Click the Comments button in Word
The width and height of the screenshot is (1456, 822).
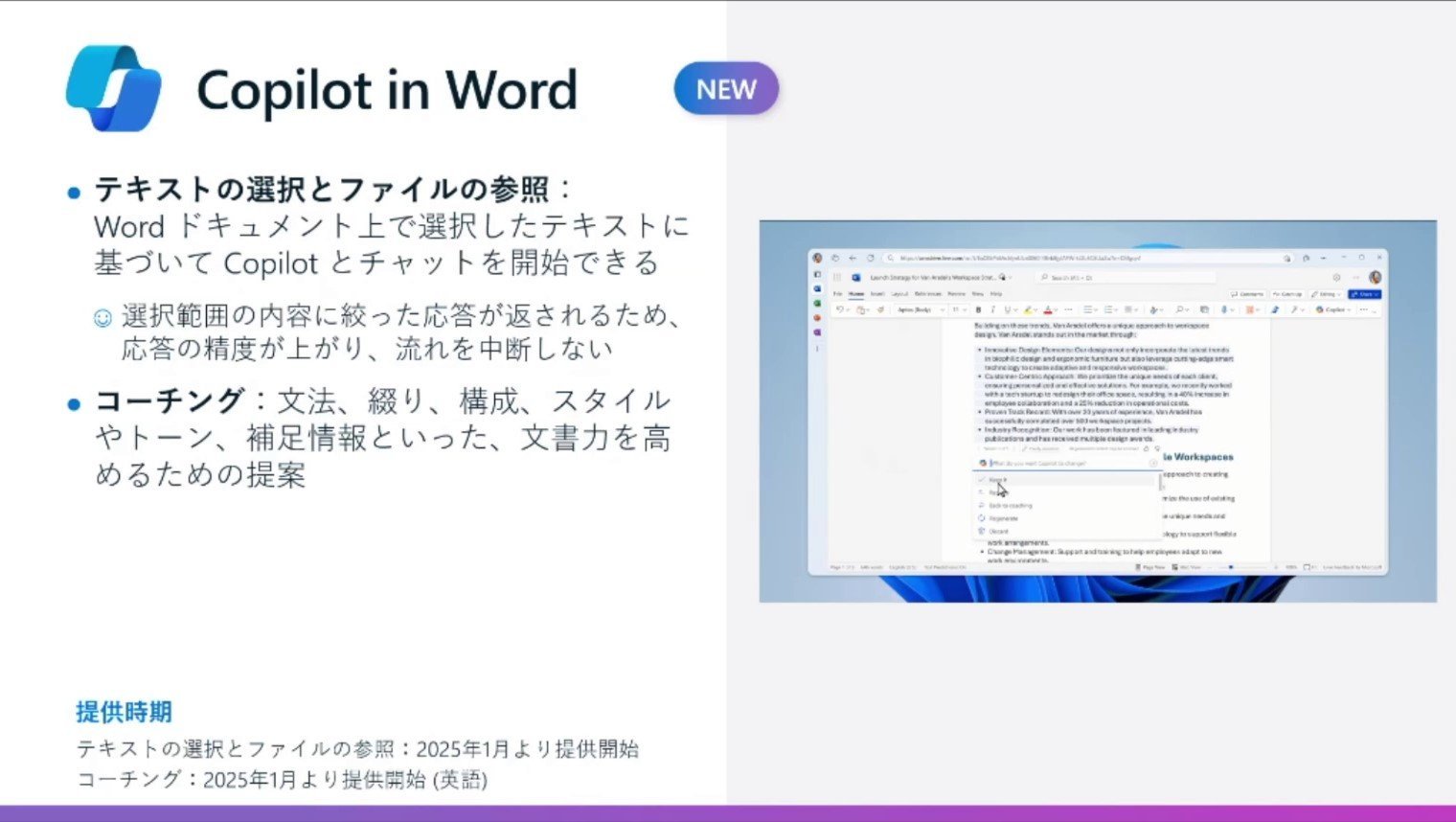coord(1248,294)
